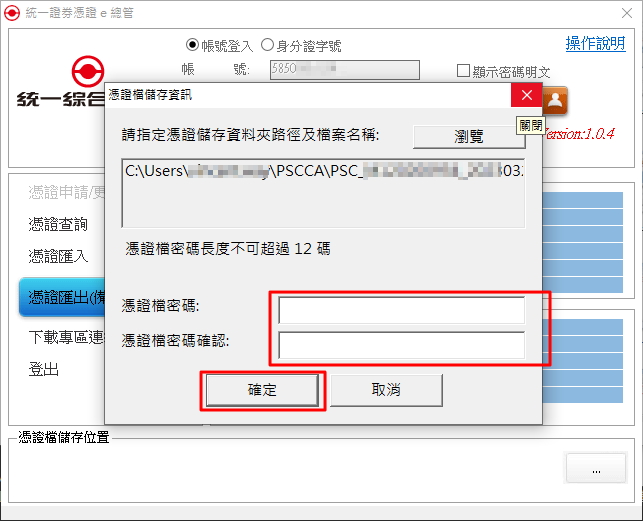Close the main 統一證券憑證 e 總管 window
Screen dimensions: 643x521
pyautogui.click(x=627, y=13)
